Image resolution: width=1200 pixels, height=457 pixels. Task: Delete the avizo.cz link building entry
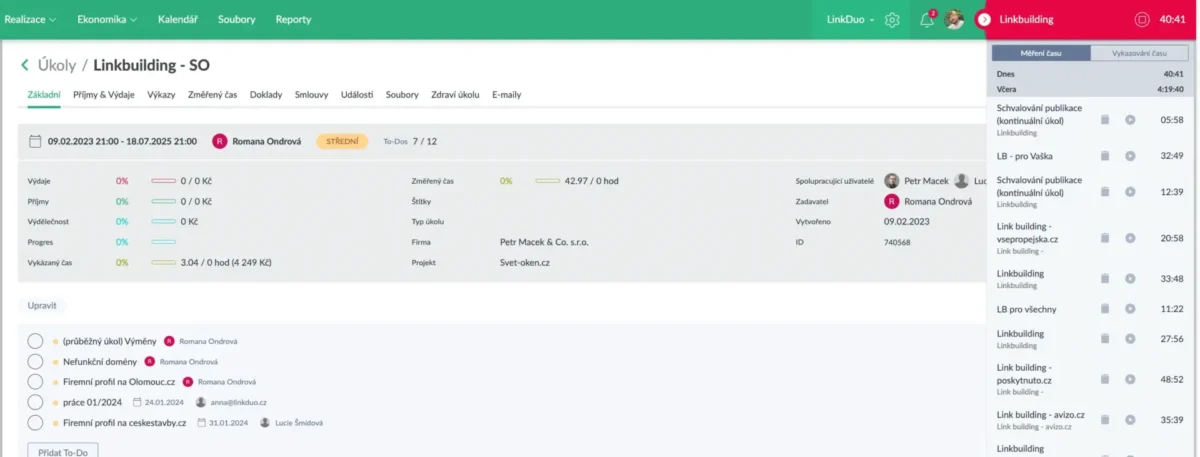coord(1105,420)
